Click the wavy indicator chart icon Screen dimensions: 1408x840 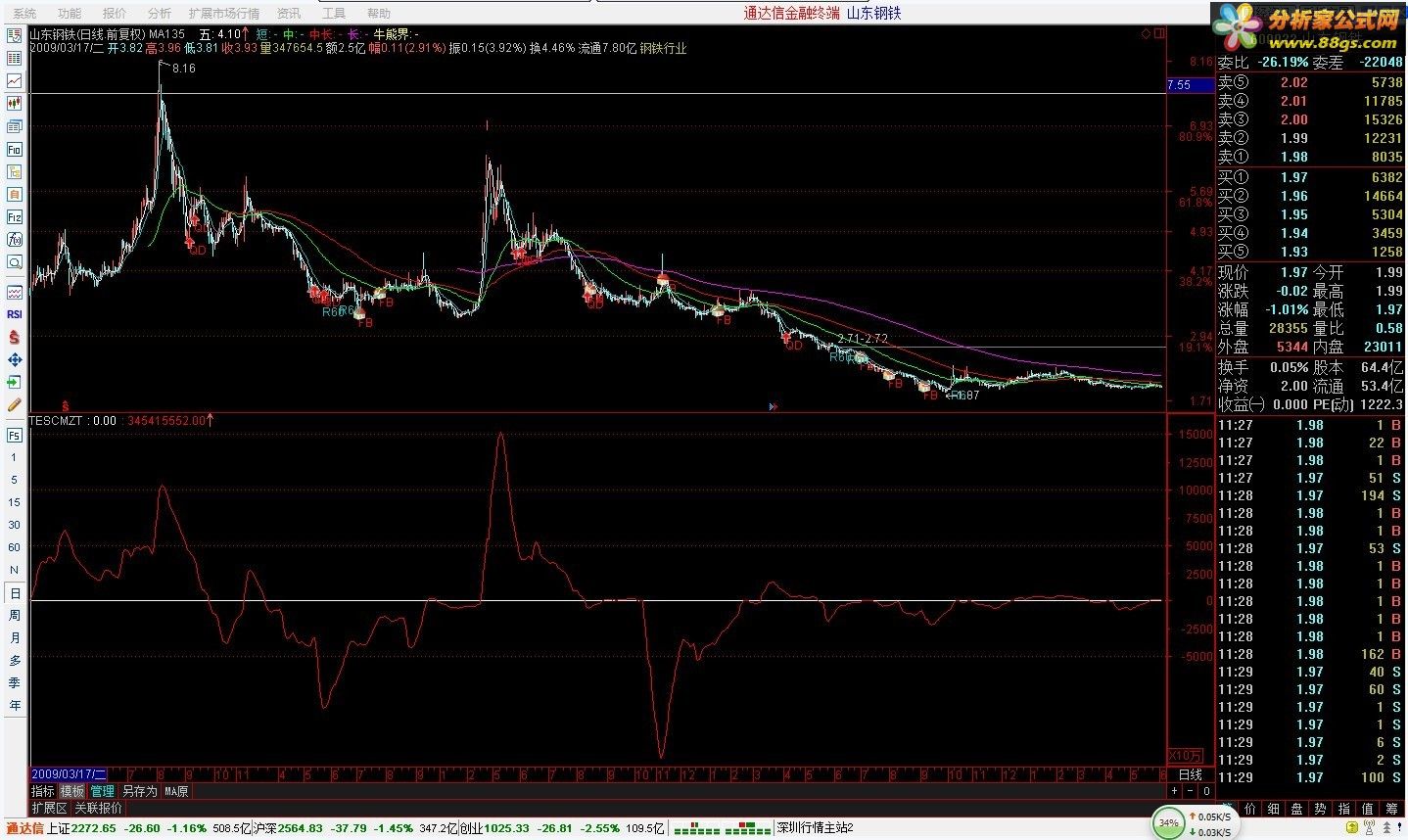(x=15, y=292)
